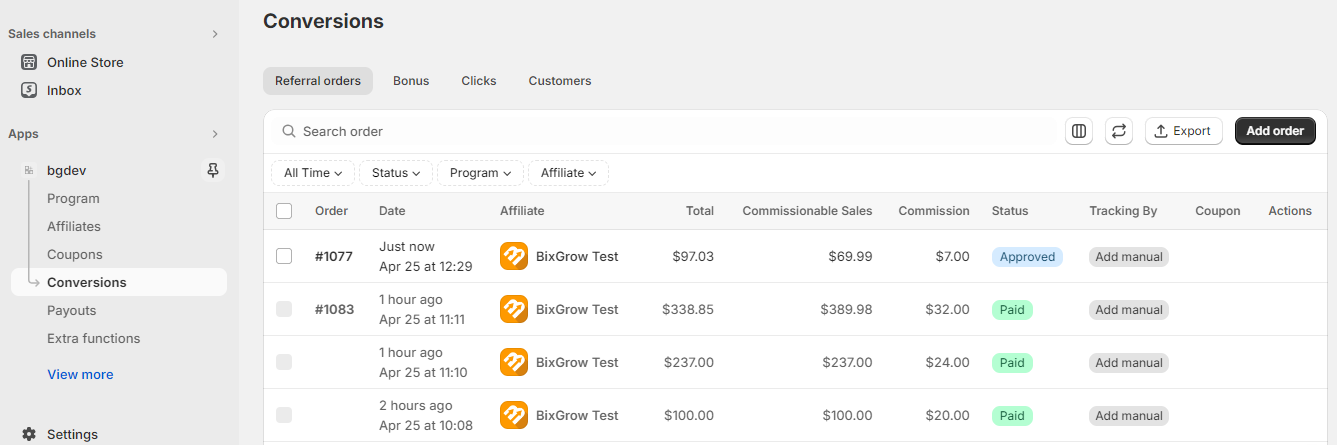Viewport: 1337px width, 445px height.
Task: Switch to the Customers tab
Action: click(x=560, y=81)
